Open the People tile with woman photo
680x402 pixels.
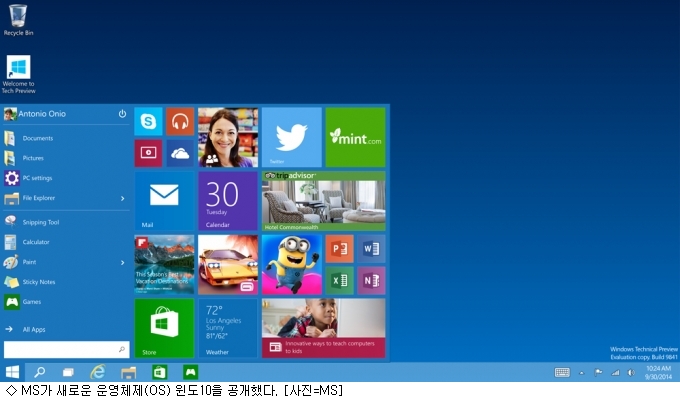pyautogui.click(x=228, y=137)
